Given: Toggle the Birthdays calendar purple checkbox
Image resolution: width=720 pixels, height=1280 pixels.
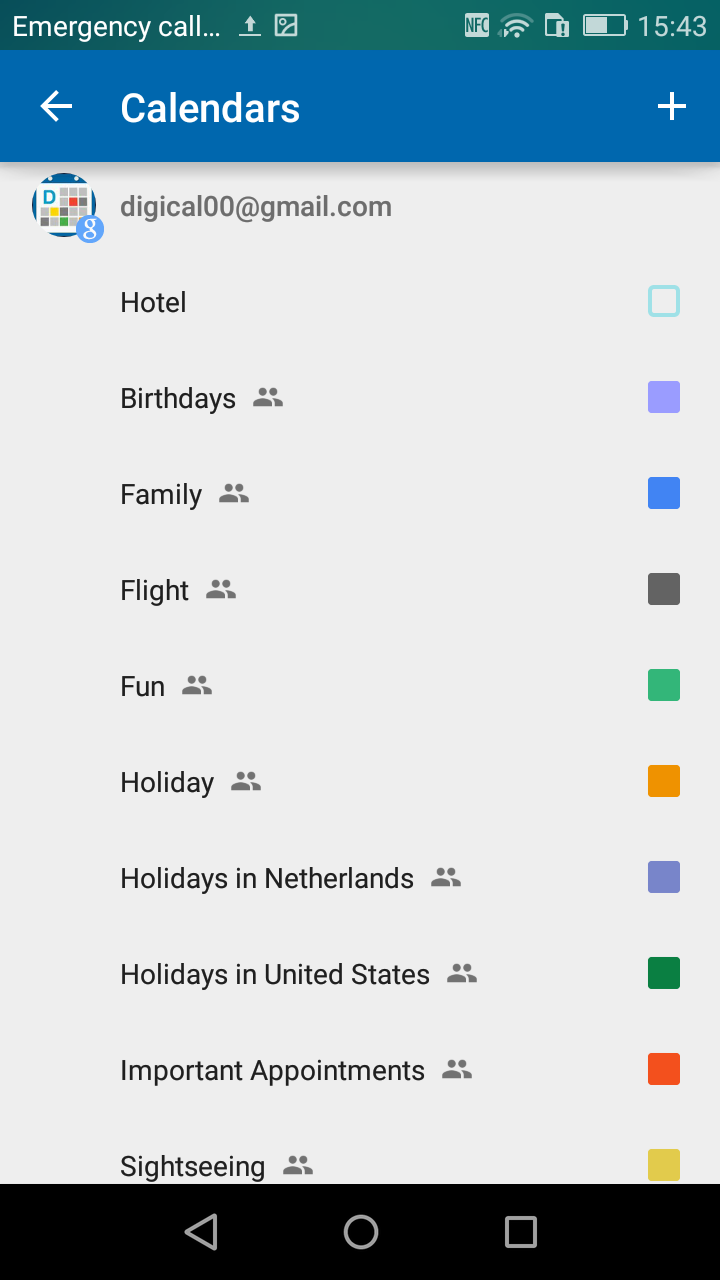Looking at the screenshot, I should click(x=664, y=398).
